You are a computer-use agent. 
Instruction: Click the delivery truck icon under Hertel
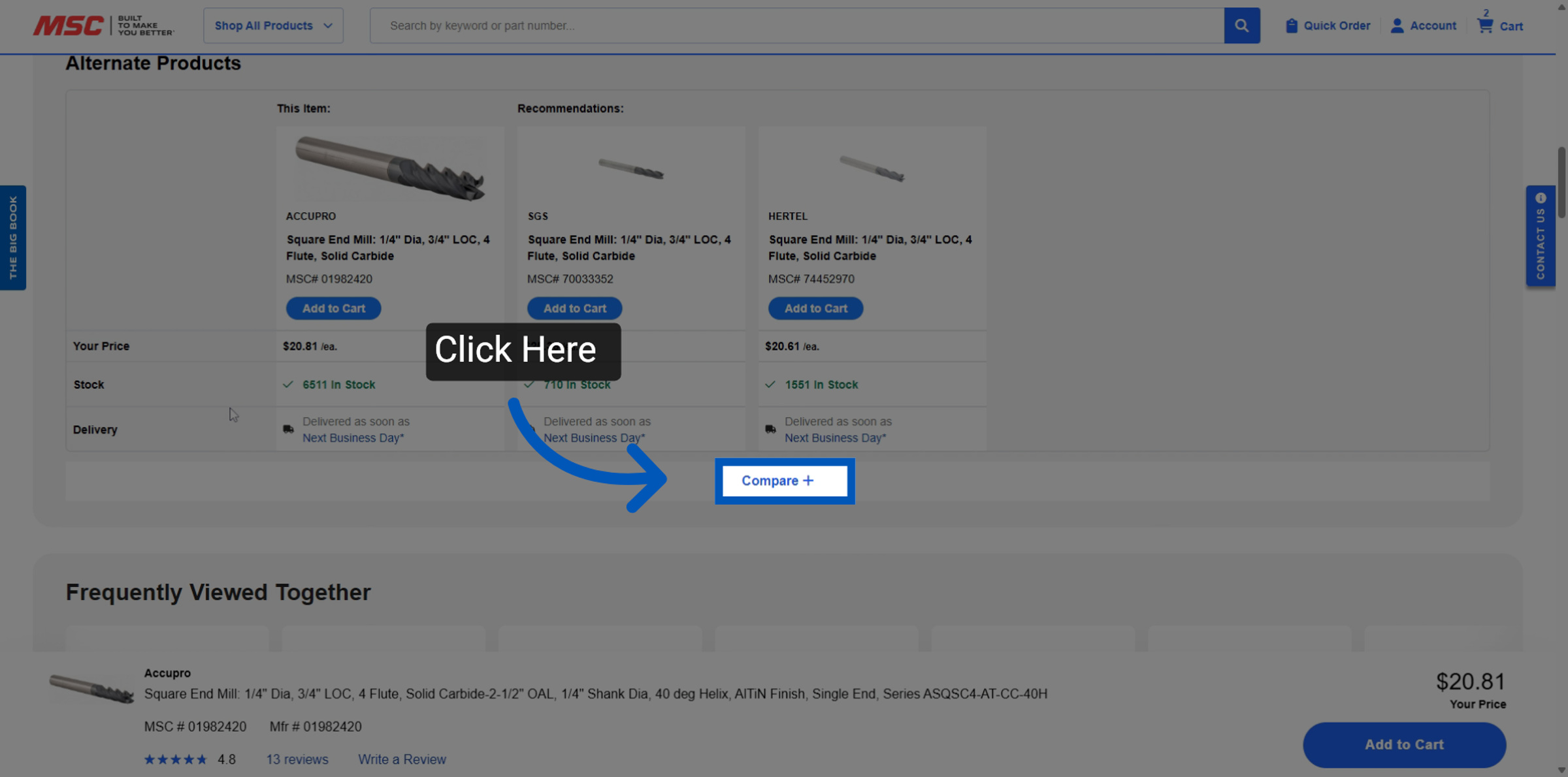pyautogui.click(x=770, y=429)
